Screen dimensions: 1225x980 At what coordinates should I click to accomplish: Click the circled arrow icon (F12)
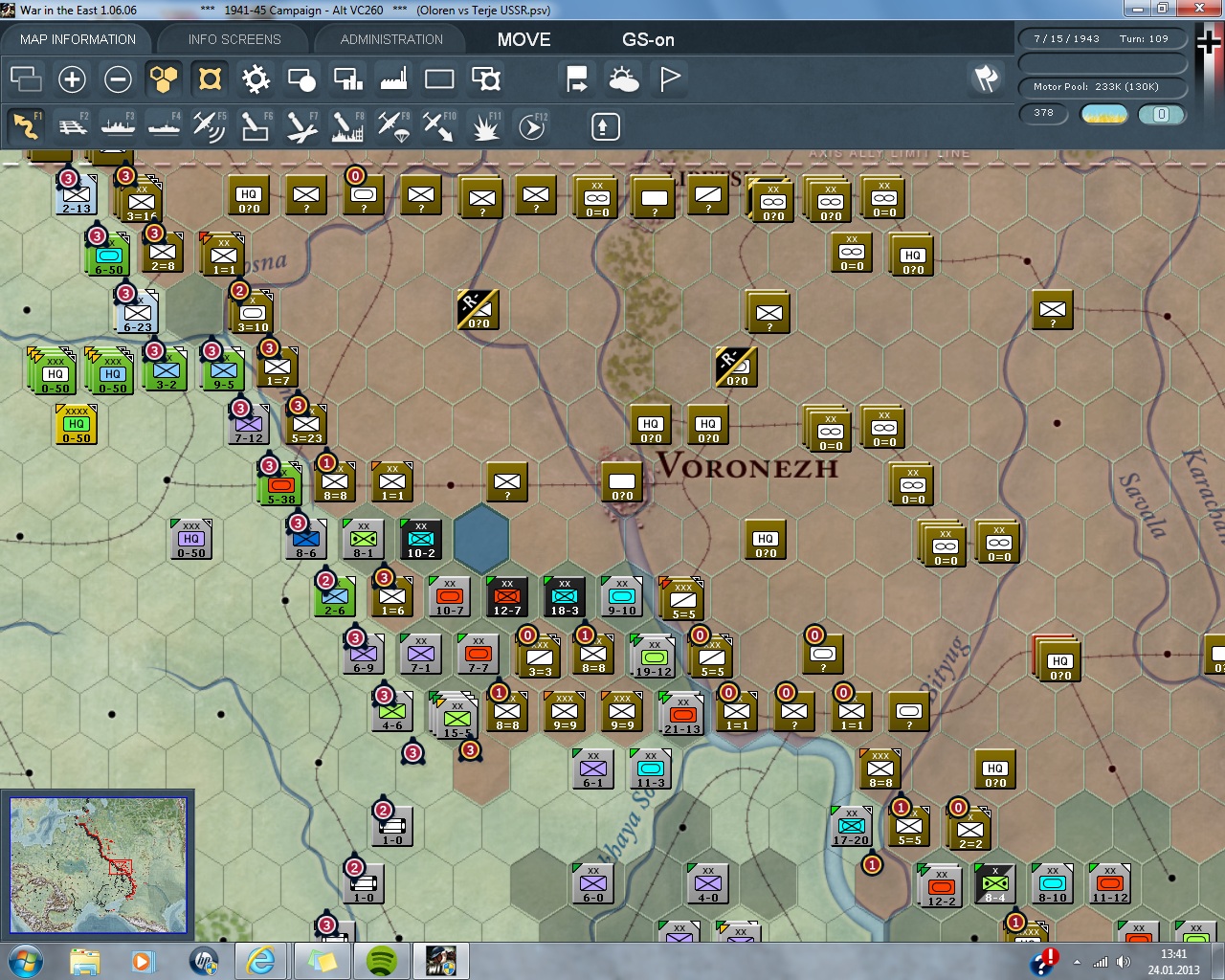coord(531,126)
